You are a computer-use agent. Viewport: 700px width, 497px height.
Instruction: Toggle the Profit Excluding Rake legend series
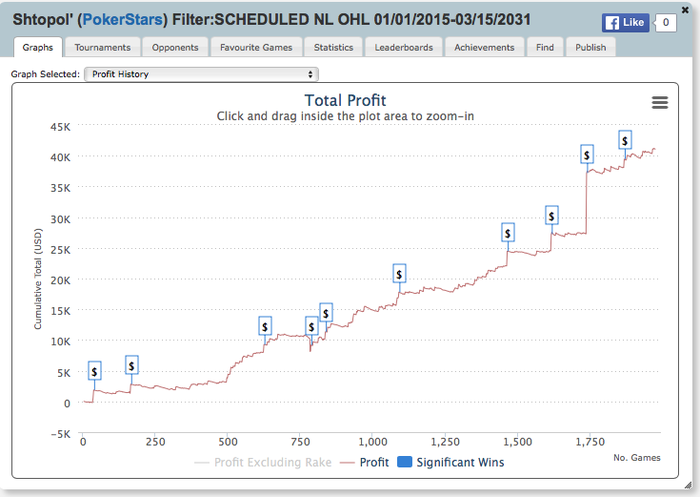click(x=263, y=462)
